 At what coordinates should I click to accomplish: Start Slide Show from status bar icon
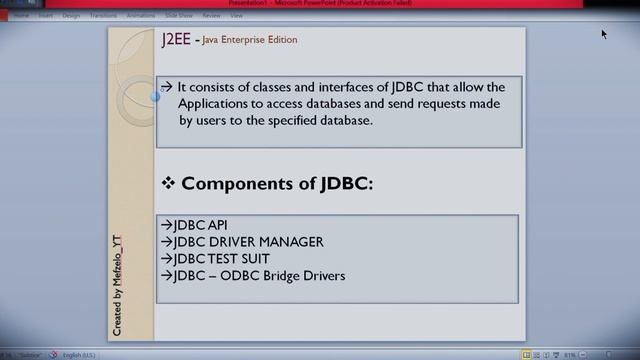point(556,355)
